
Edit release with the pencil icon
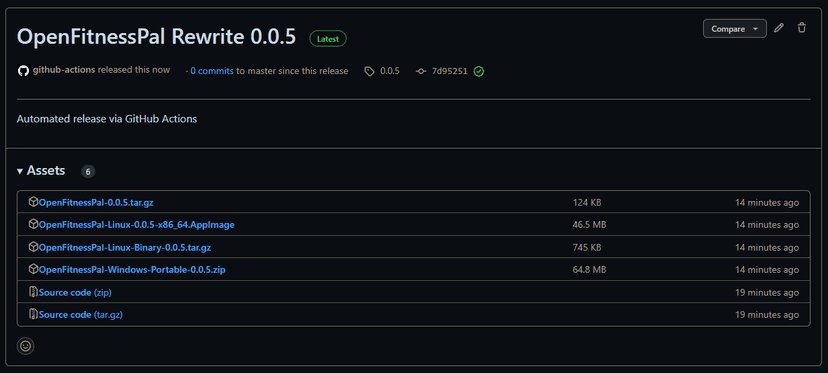click(778, 28)
